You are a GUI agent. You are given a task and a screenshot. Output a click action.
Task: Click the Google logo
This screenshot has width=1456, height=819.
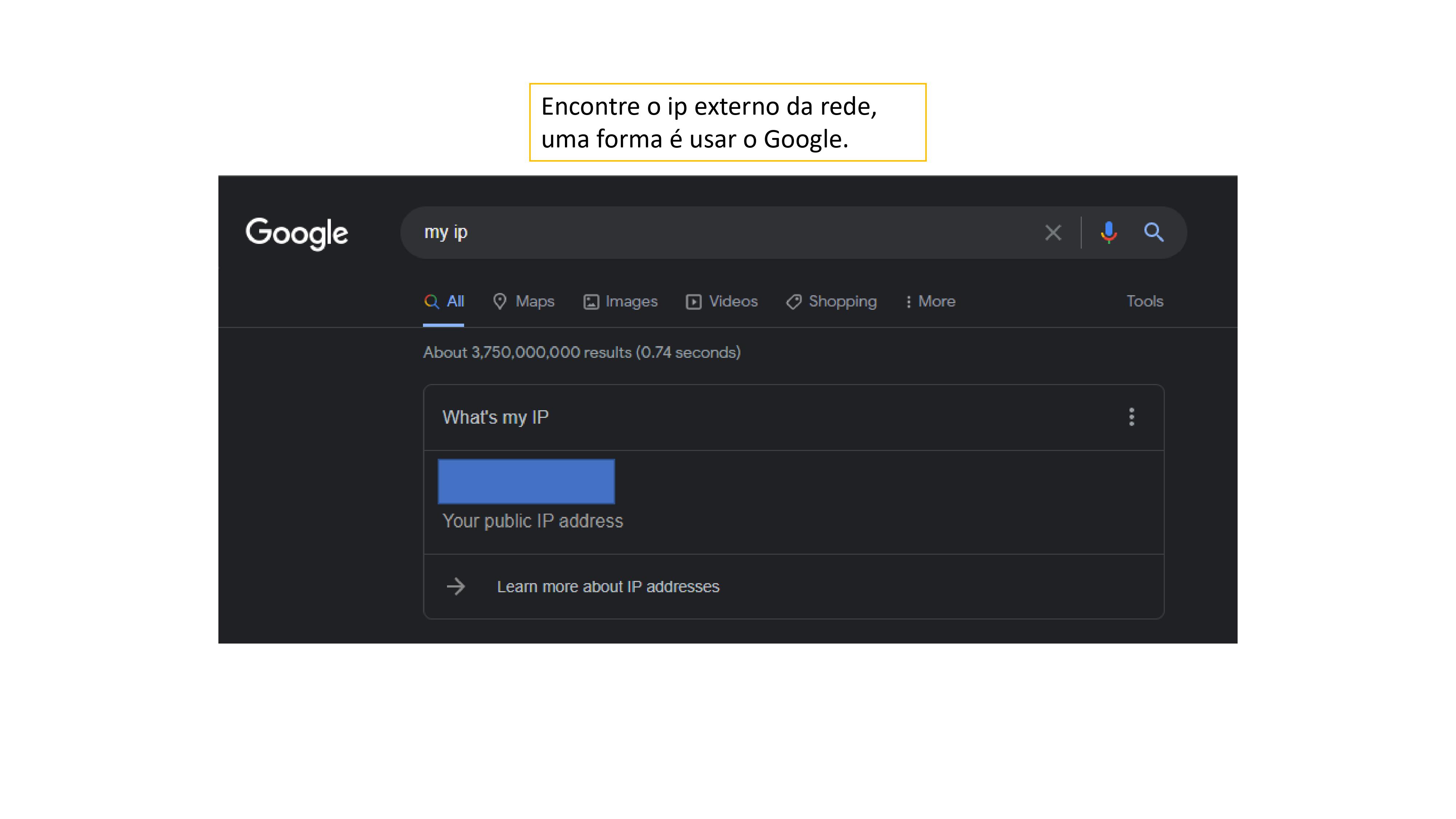point(297,233)
